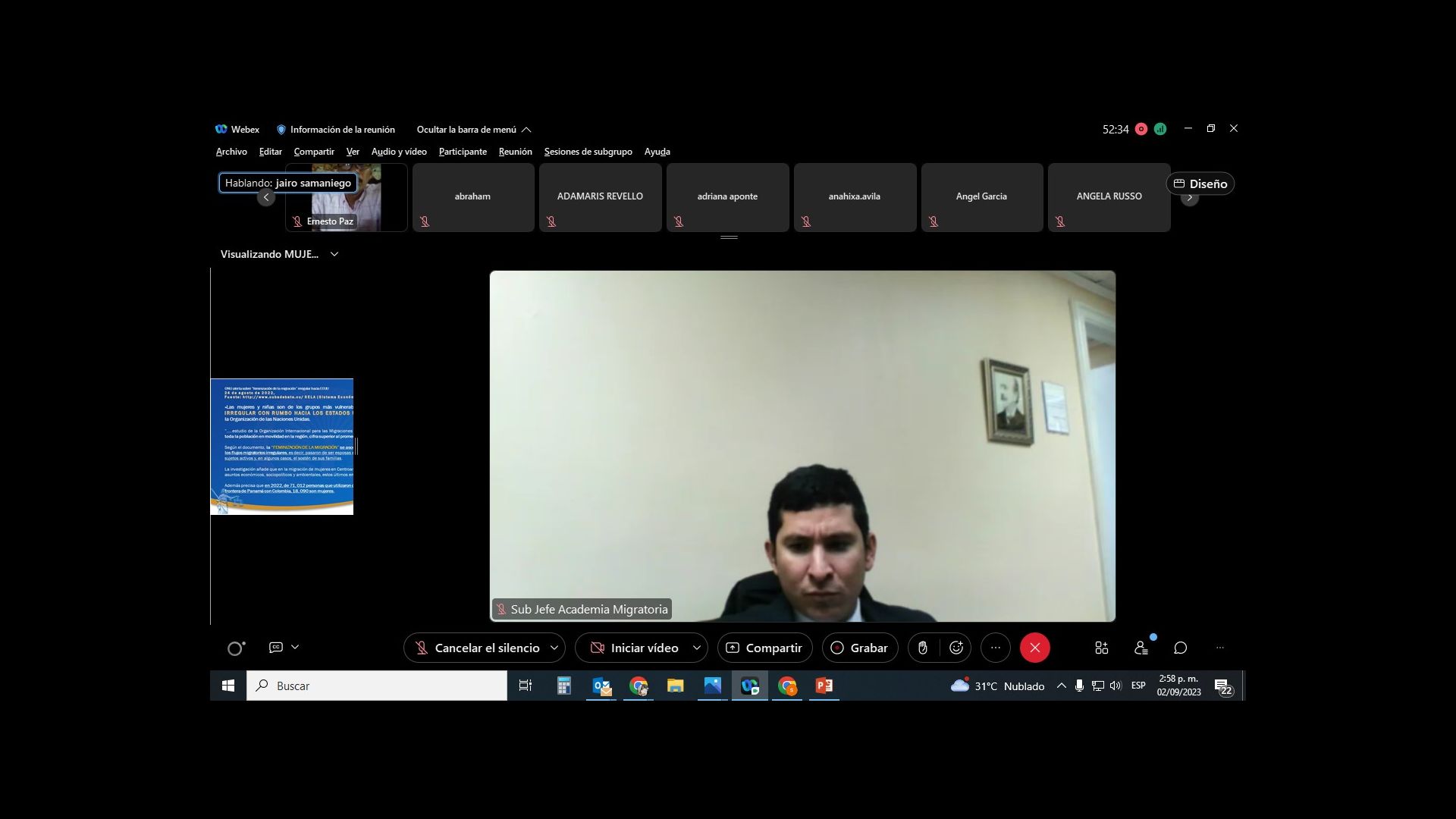
Task: Open the Sesiones de subgrupo menu
Action: pos(588,152)
